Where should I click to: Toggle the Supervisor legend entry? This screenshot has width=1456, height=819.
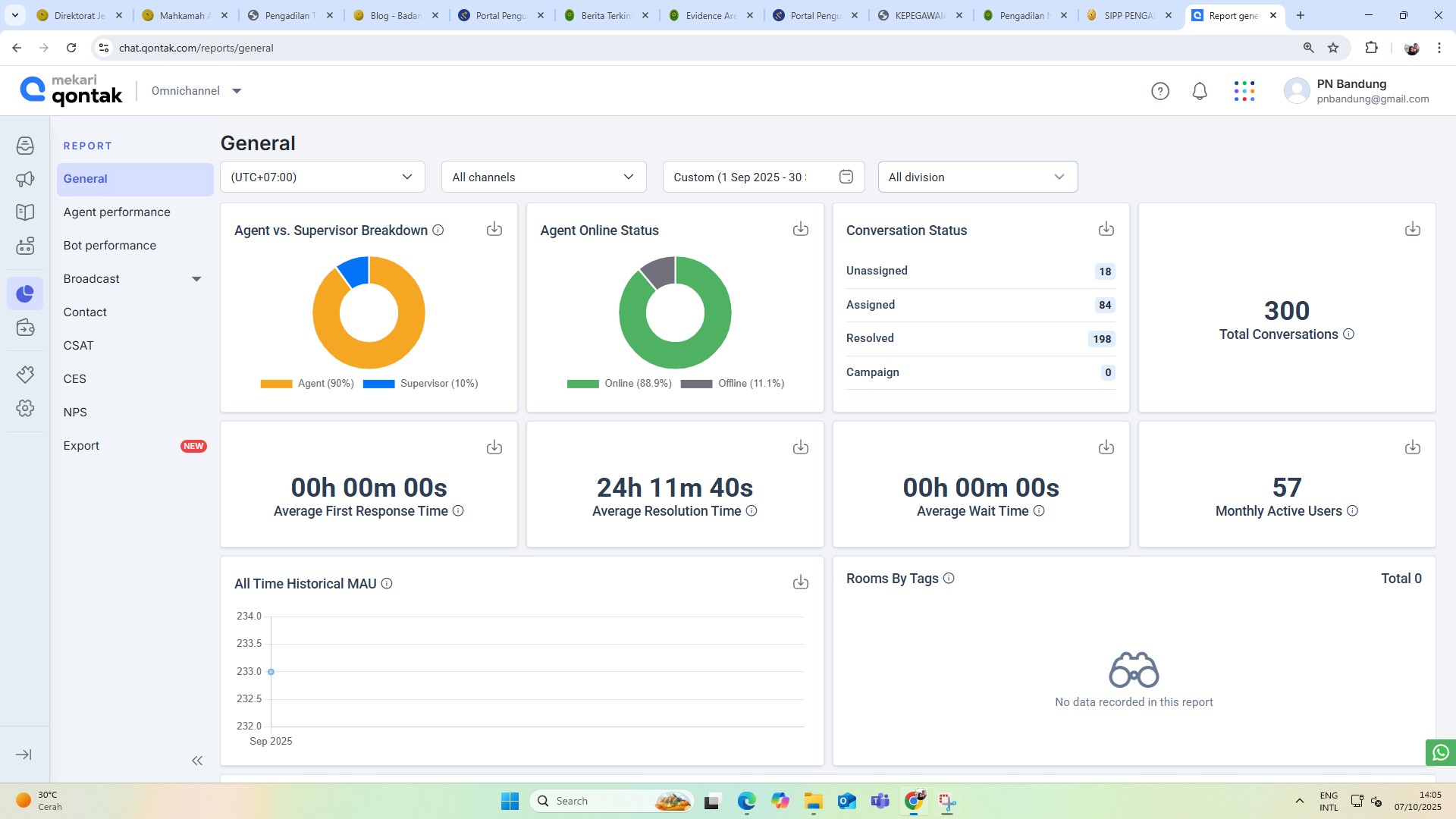[x=420, y=384]
